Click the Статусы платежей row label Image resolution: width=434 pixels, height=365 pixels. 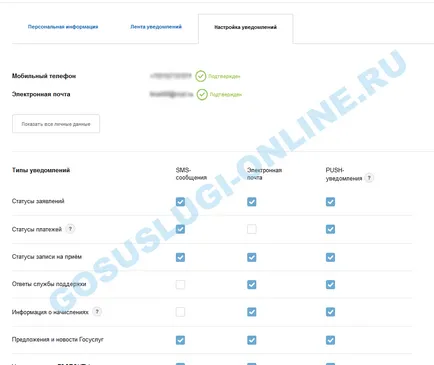pos(37,229)
